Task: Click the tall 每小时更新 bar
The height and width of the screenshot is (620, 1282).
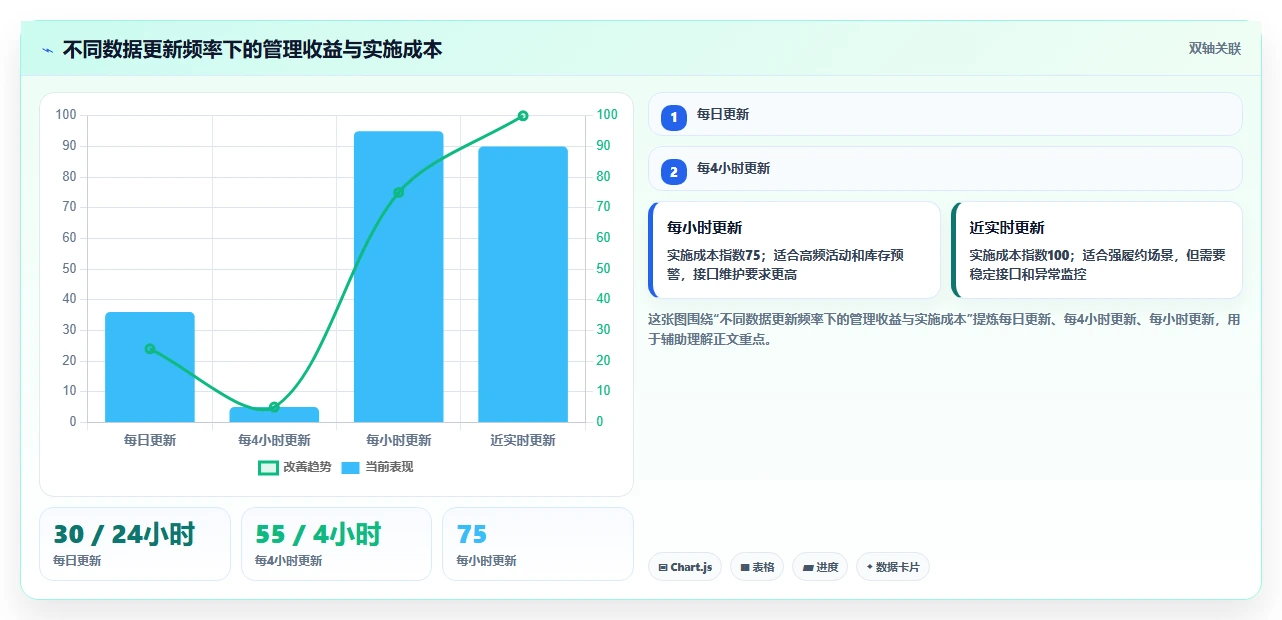Action: 398,276
